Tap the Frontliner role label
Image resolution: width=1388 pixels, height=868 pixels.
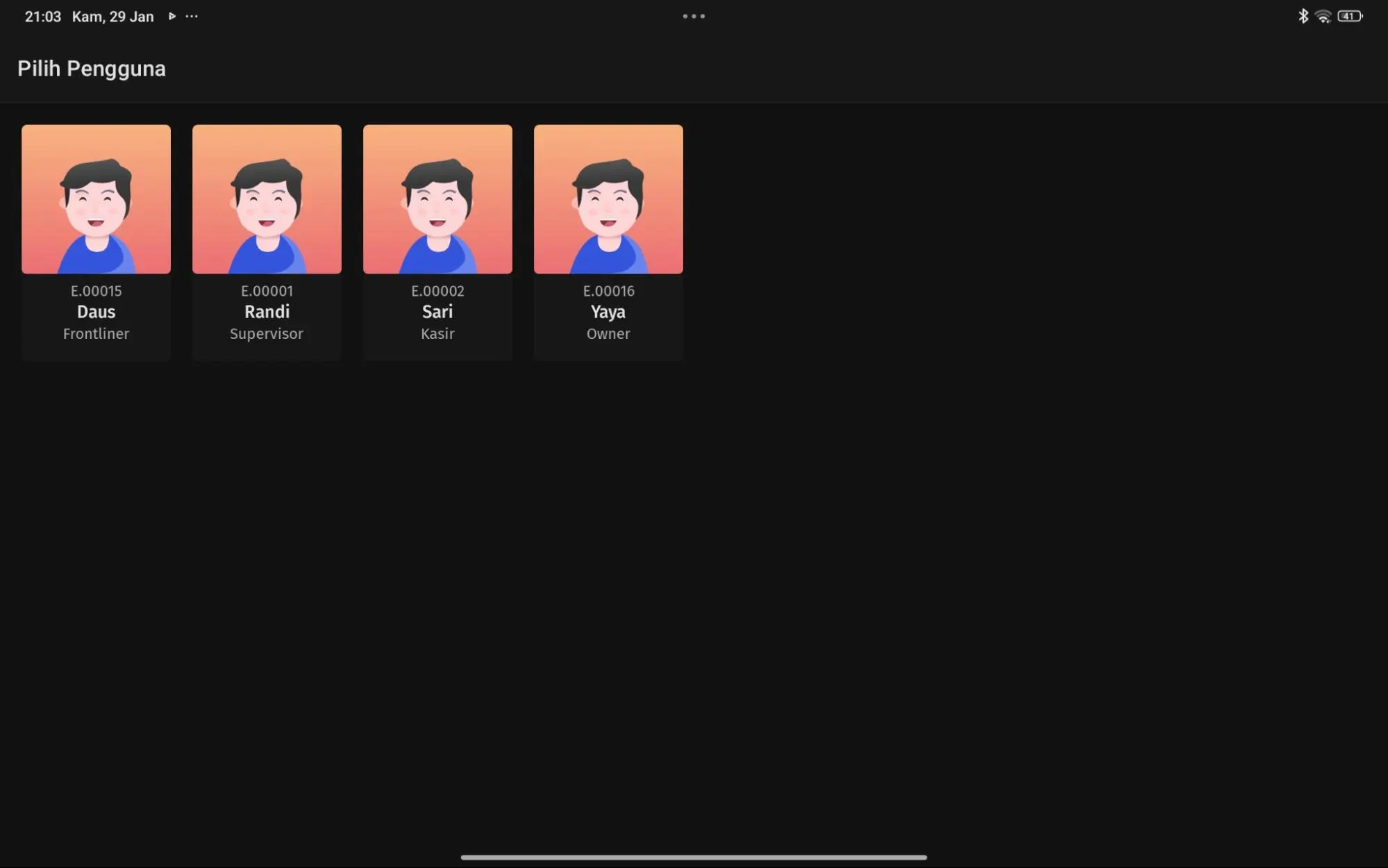pos(96,334)
